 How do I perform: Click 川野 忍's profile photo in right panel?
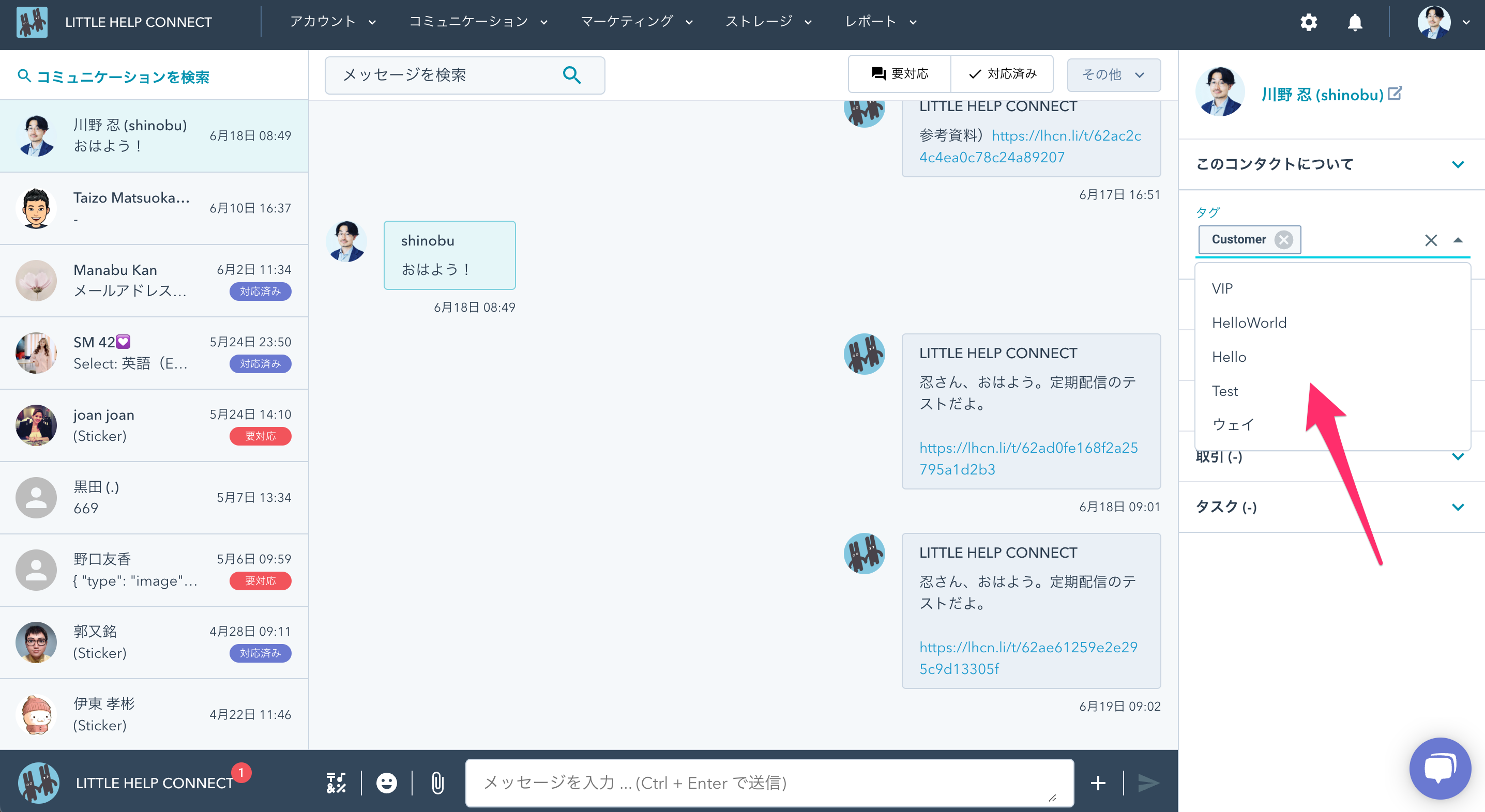pyautogui.click(x=1220, y=92)
